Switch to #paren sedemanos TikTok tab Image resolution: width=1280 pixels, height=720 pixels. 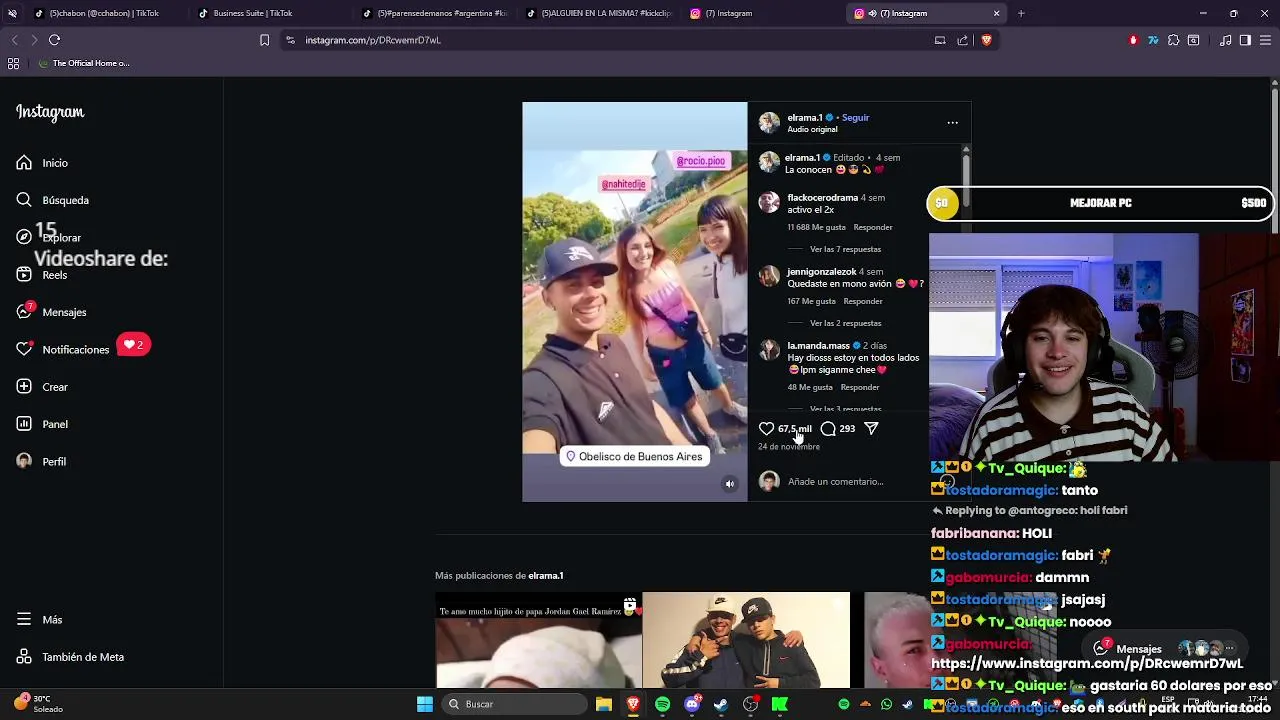[435, 13]
